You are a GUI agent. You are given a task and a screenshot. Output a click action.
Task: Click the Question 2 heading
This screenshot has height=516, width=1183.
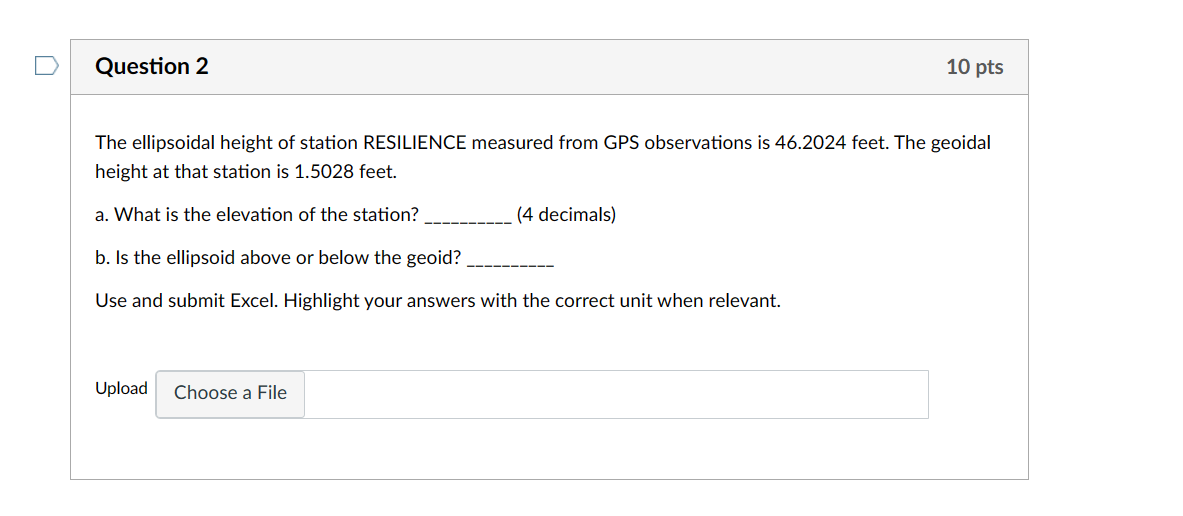pyautogui.click(x=152, y=67)
